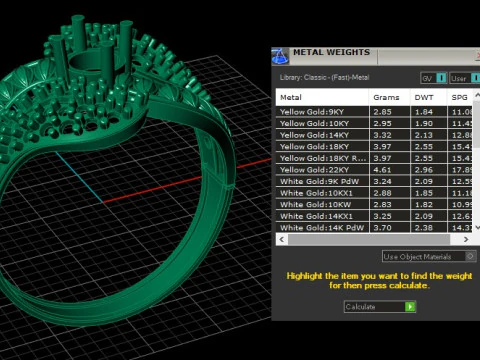Click the Calculate button

[x=380, y=307]
